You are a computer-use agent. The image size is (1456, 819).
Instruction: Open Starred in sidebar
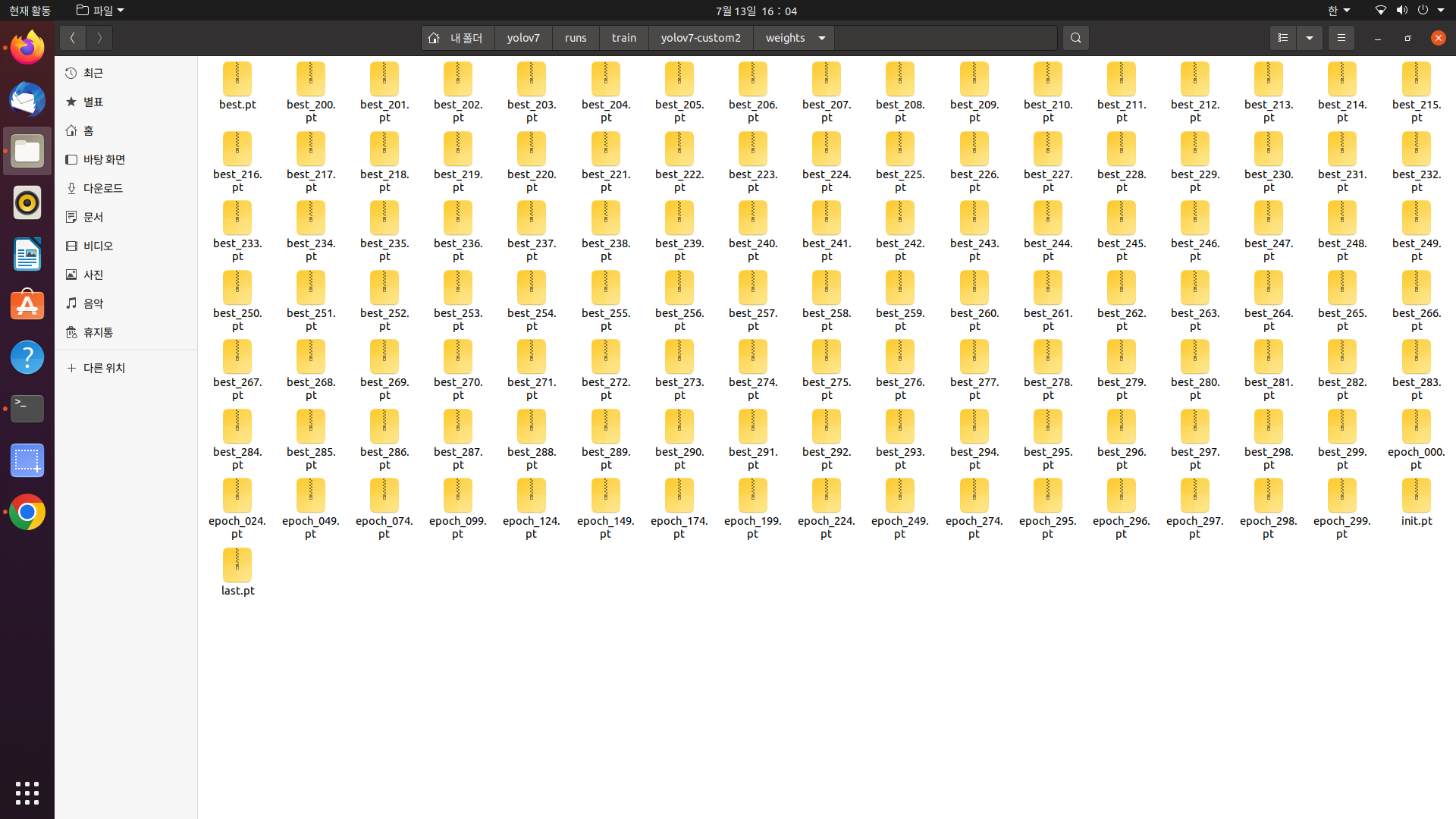(126, 102)
